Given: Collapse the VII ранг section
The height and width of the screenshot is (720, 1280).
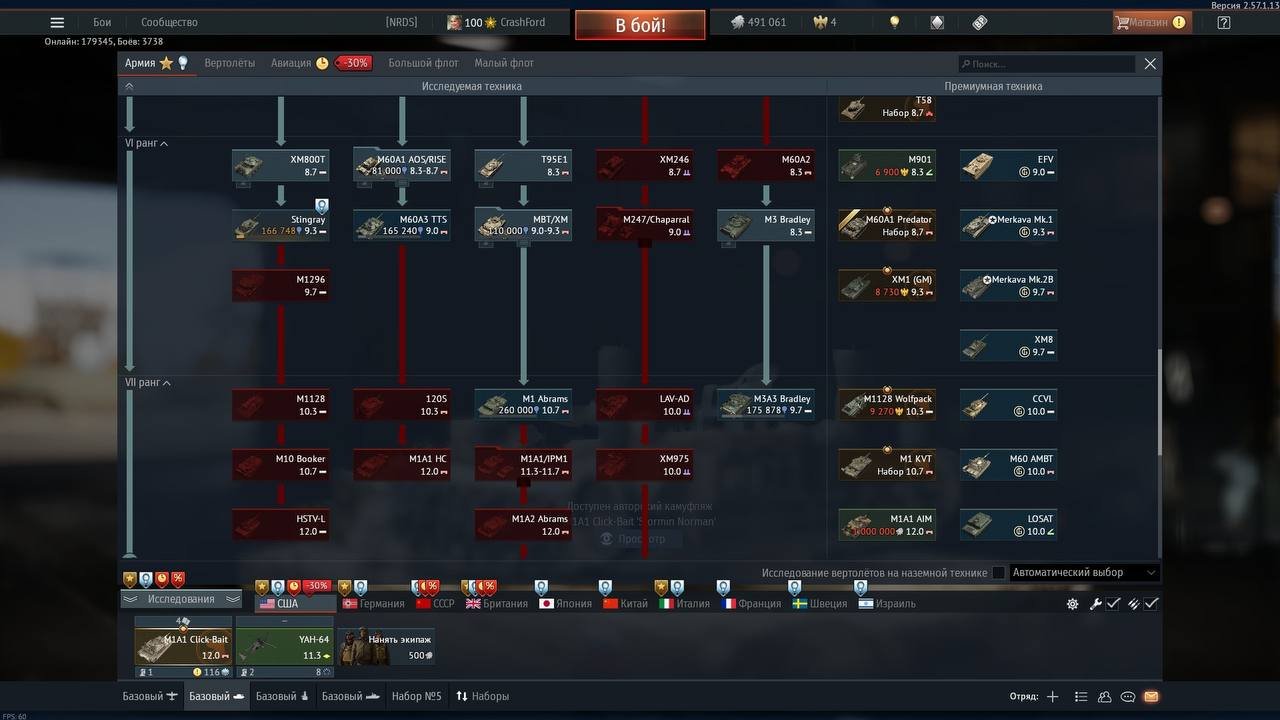Looking at the screenshot, I should (x=148, y=382).
